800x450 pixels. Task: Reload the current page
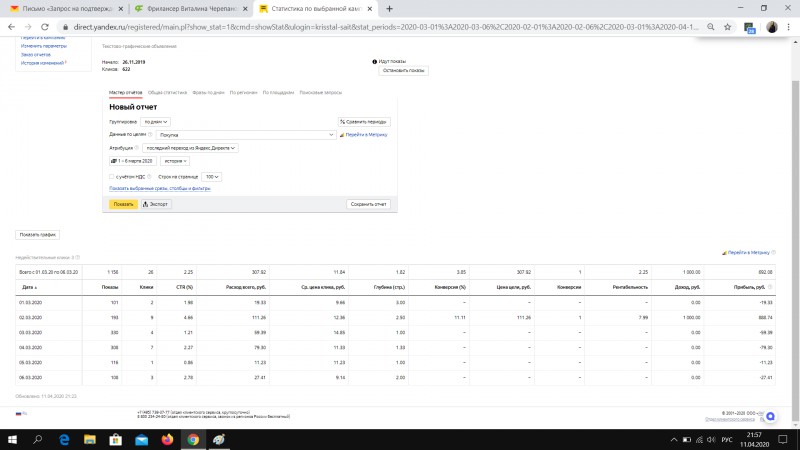coord(45,27)
